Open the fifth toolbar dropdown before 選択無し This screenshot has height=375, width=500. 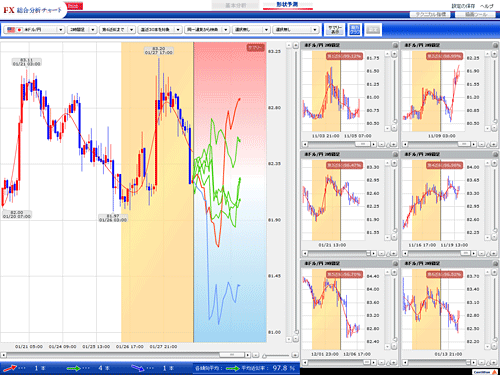[207, 30]
